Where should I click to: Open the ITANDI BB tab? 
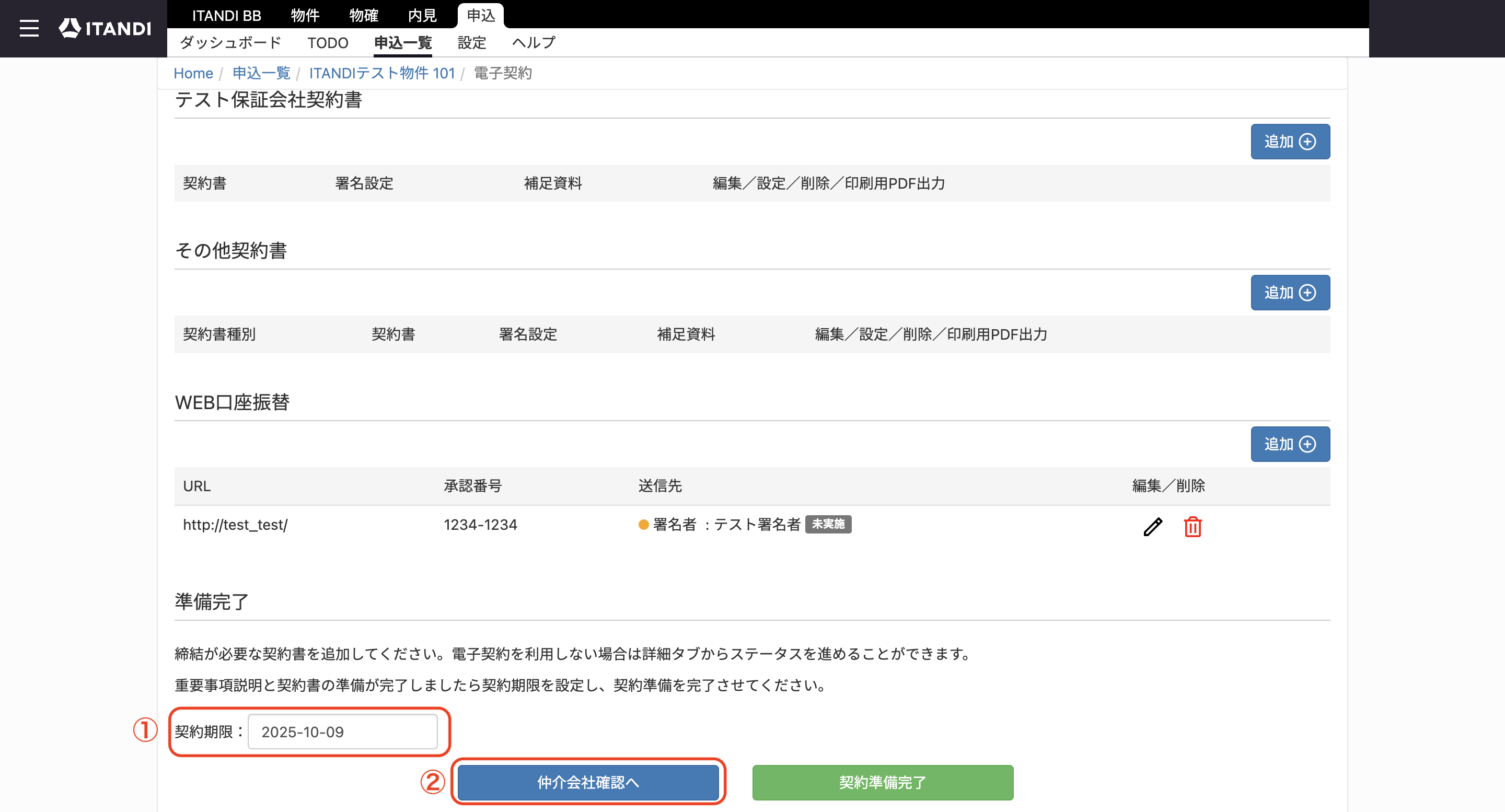(227, 15)
